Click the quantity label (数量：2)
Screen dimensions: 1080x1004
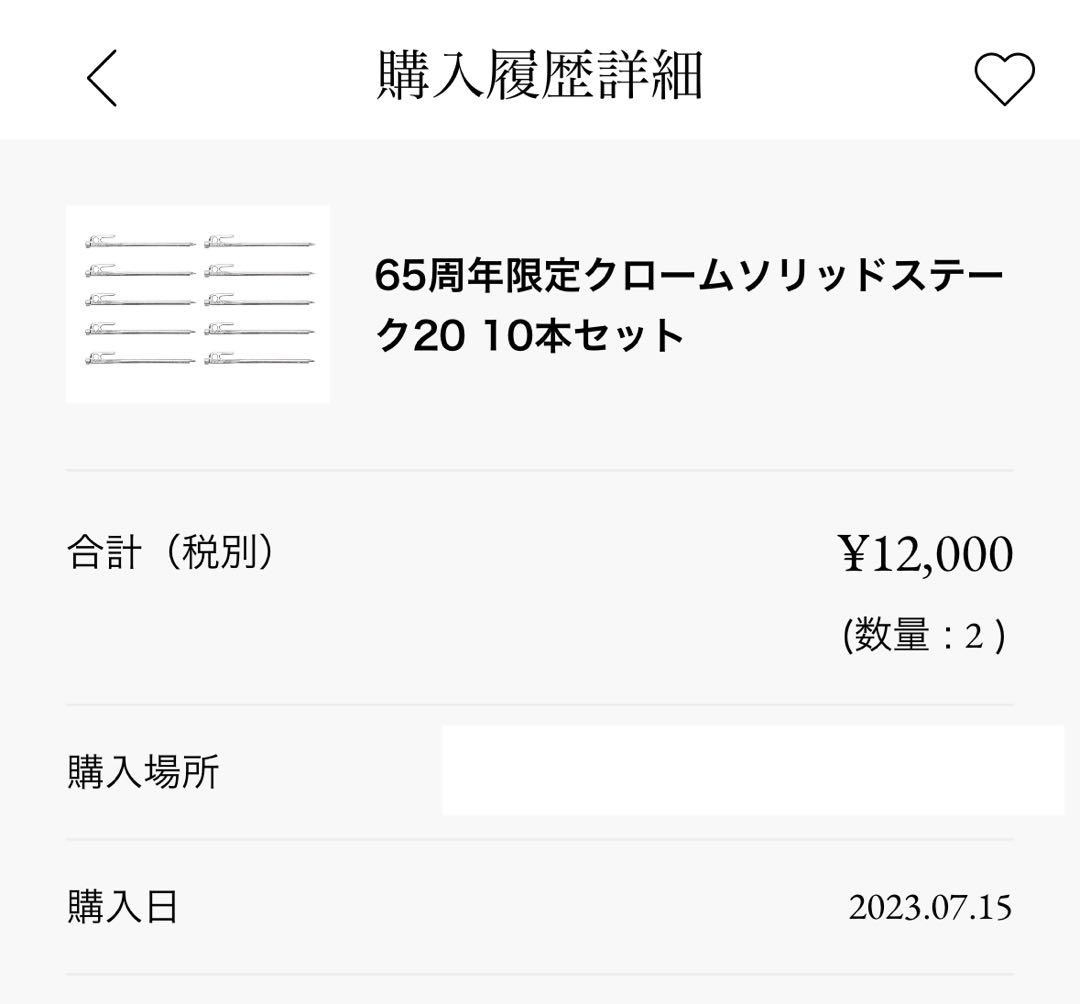(x=925, y=632)
